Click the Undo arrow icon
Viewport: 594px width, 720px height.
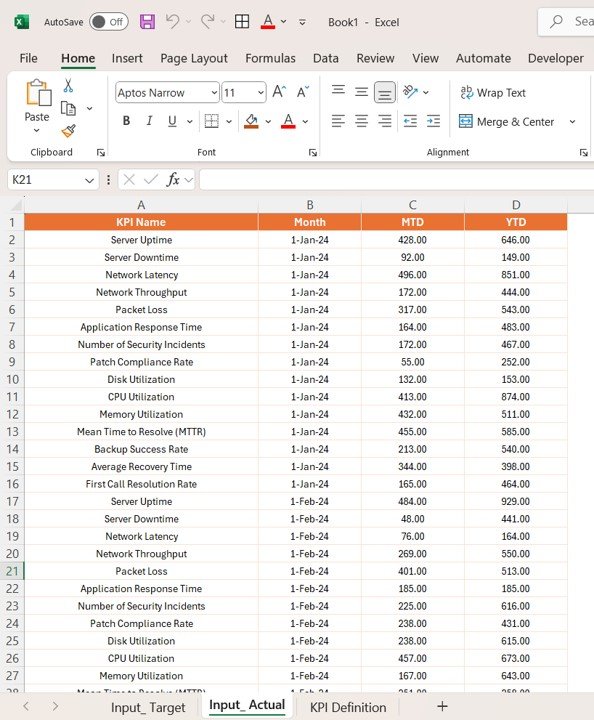coord(173,21)
